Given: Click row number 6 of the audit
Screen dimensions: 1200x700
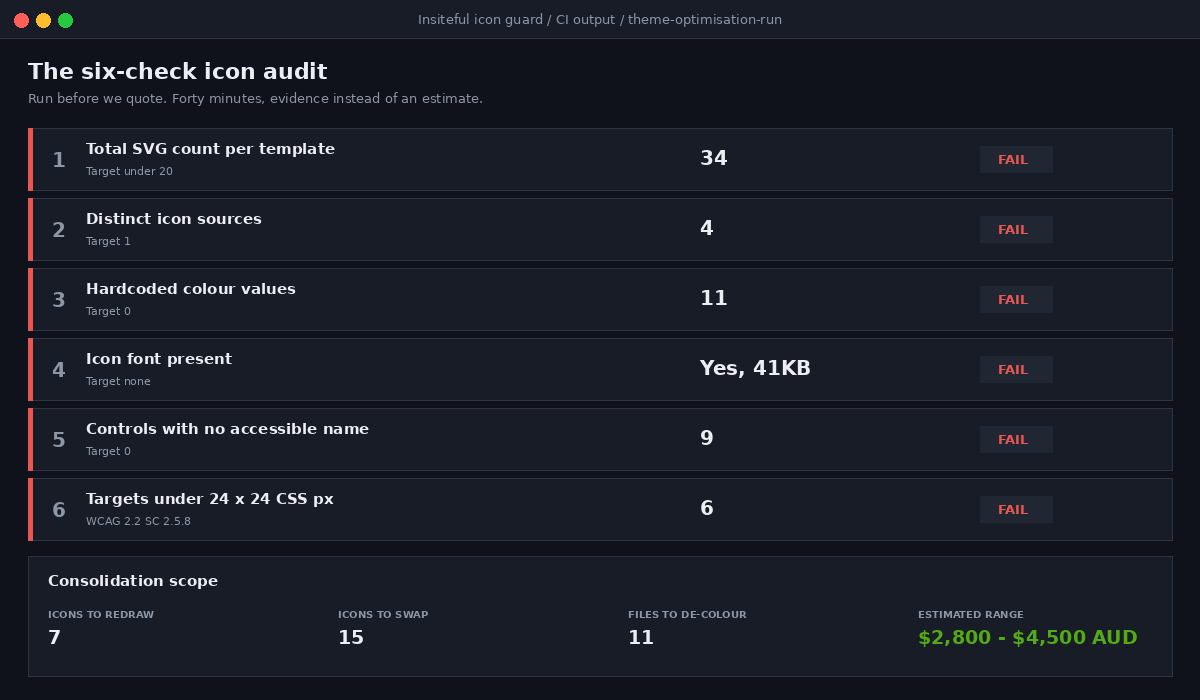Looking at the screenshot, I should 59,510.
